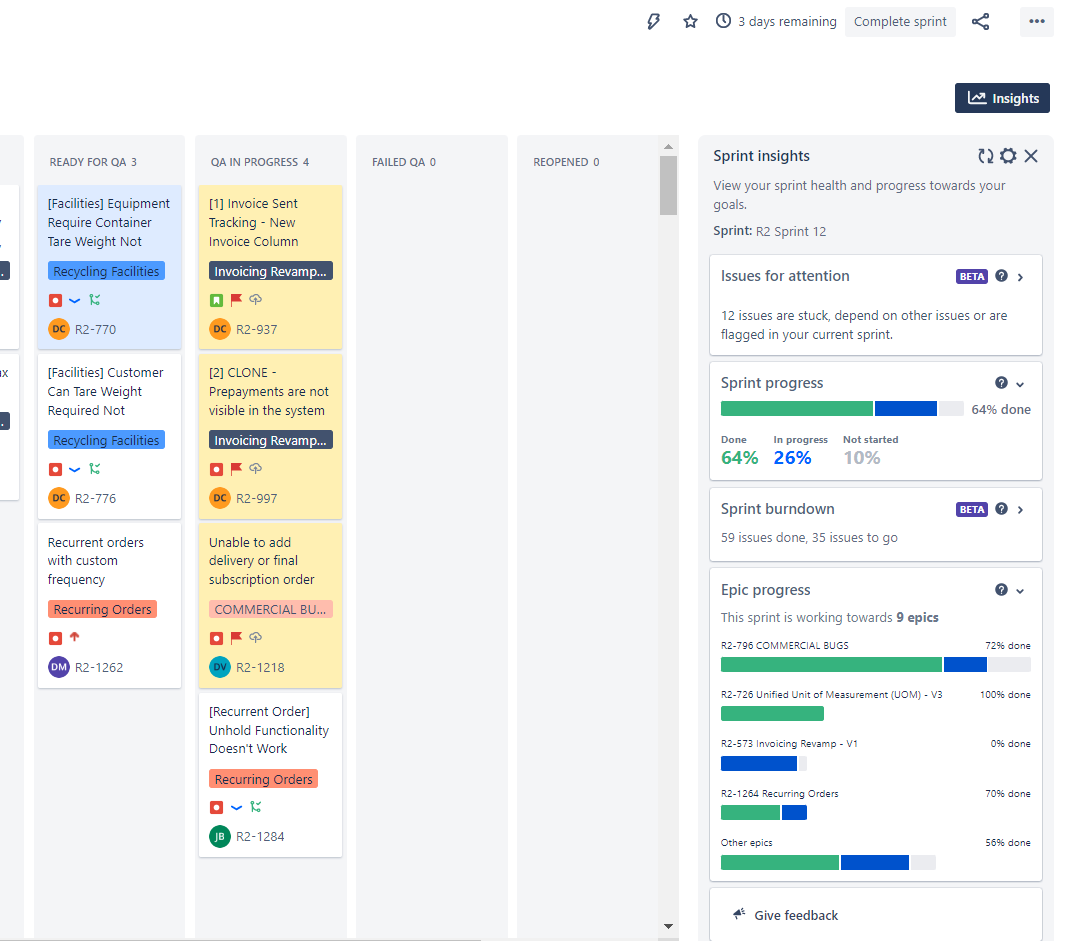The height and width of the screenshot is (941, 1077).
Task: Expand the Sprint progress section chevron
Action: [x=1019, y=383]
